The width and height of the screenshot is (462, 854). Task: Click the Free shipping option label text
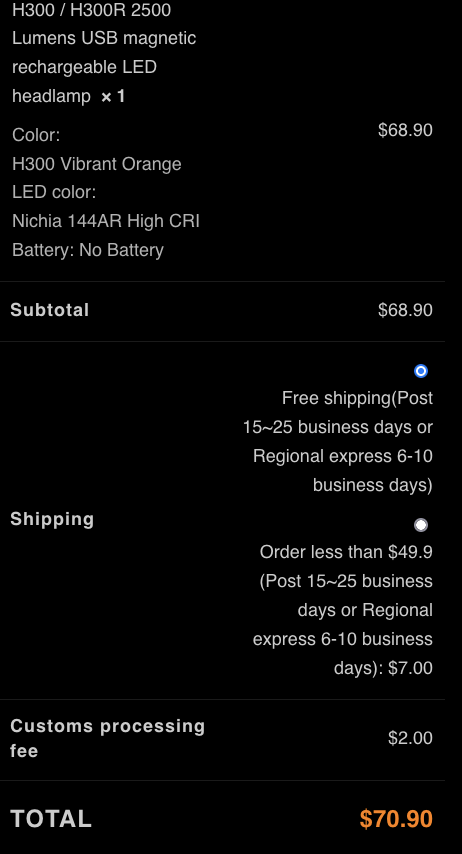tap(338, 441)
